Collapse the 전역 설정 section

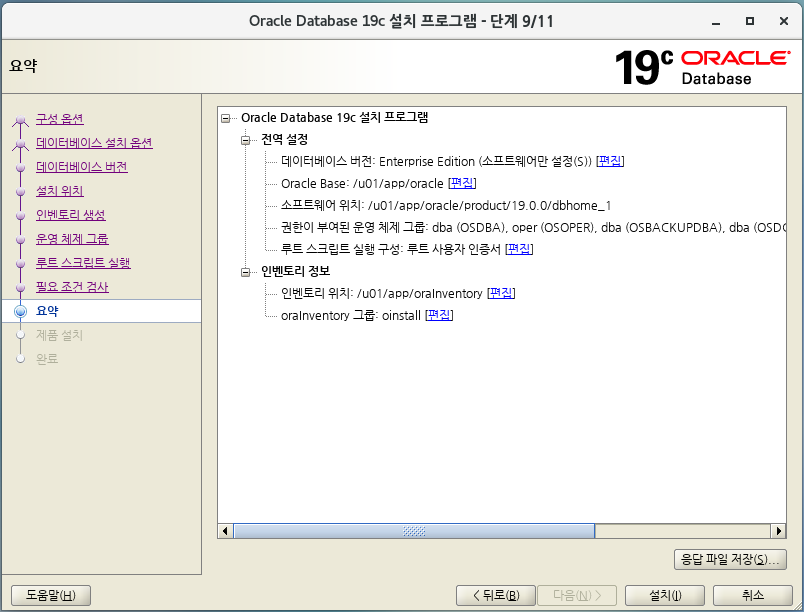pos(246,140)
